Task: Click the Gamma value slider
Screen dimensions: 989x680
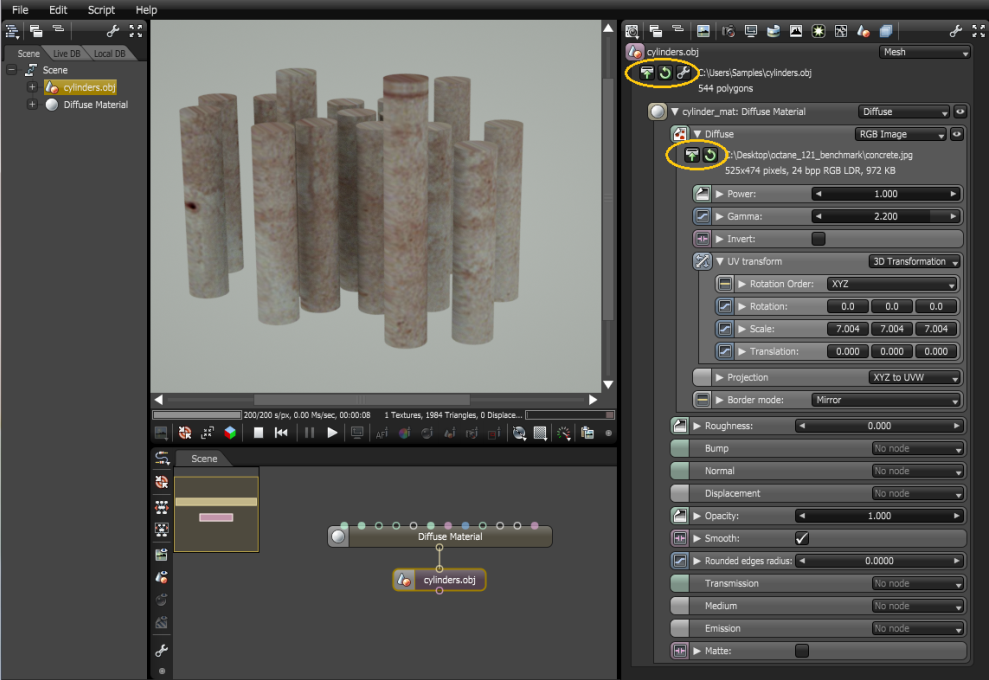Action: point(886,216)
